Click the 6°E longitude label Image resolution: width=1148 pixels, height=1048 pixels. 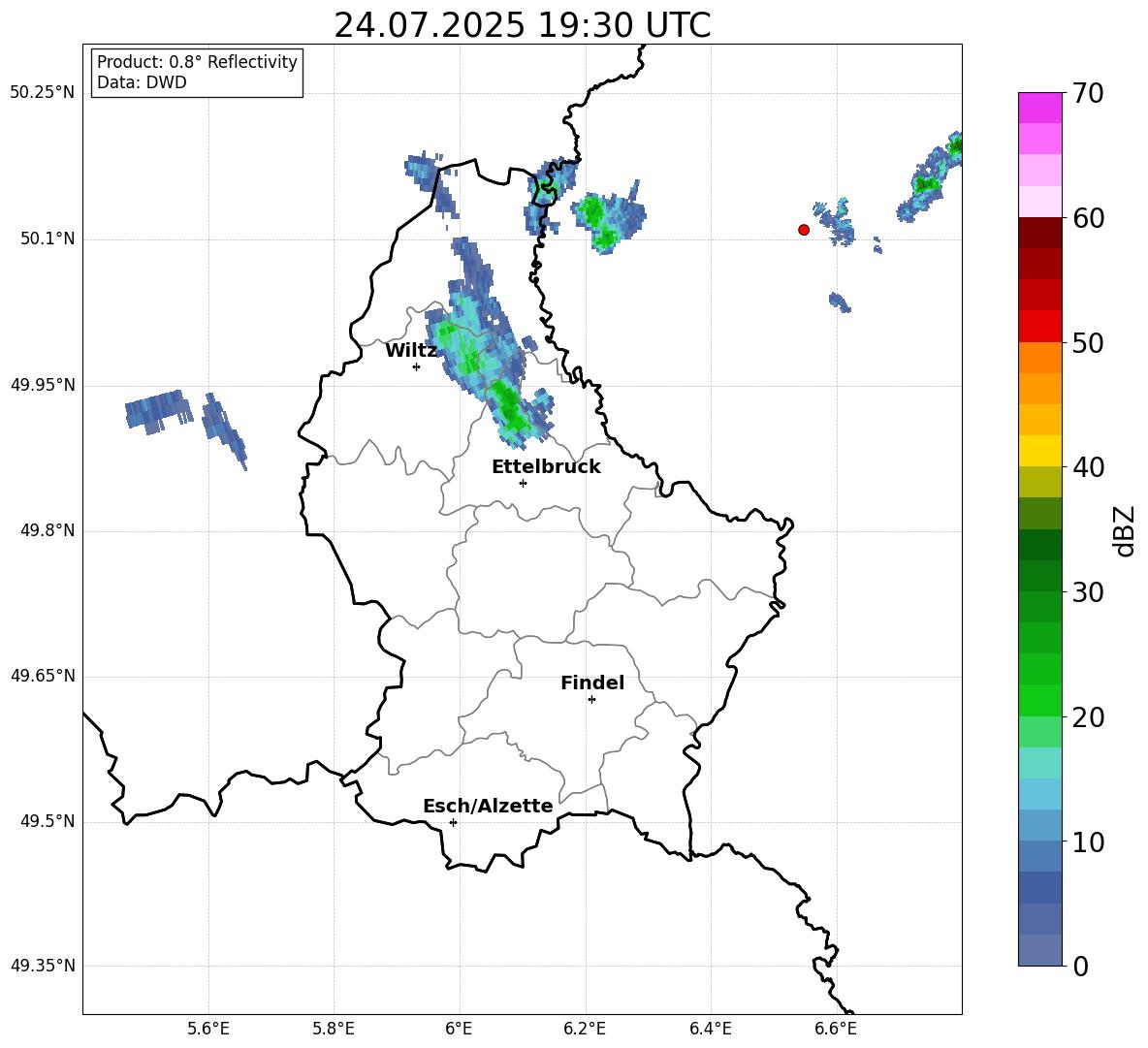coord(459,1029)
